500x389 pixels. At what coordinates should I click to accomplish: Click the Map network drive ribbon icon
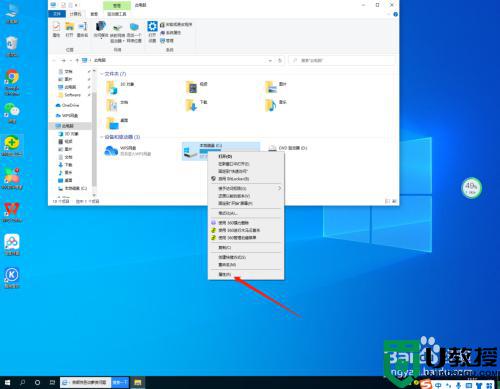tap(117, 27)
